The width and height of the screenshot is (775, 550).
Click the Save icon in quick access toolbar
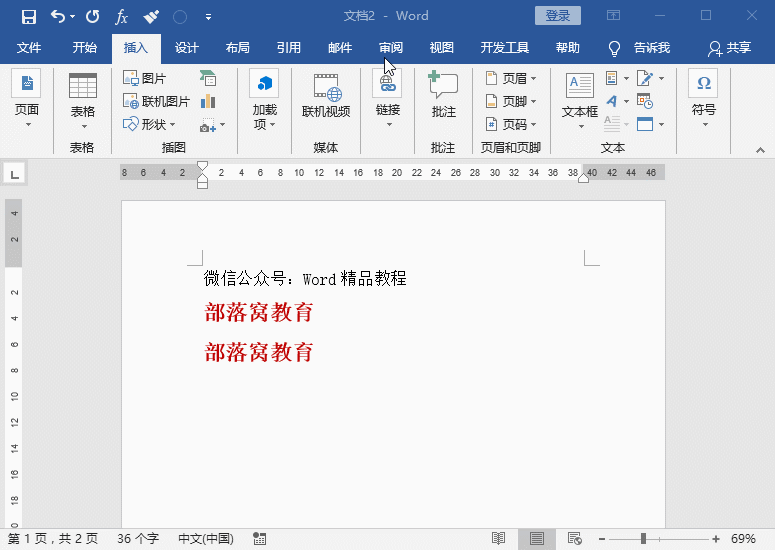tap(28, 16)
